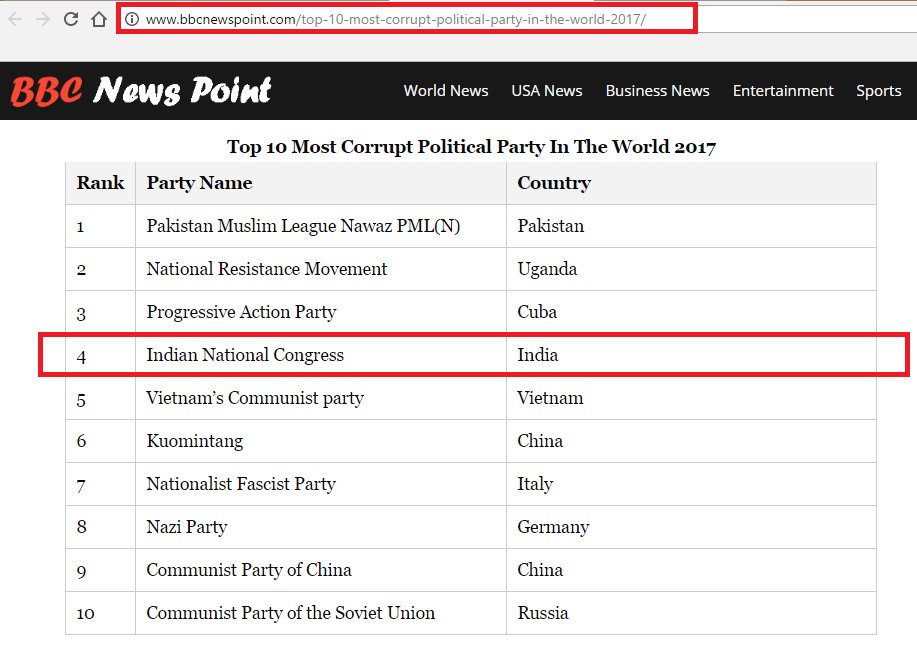Select China cell in Kuomintang row
The image size is (917, 656).
pos(691,441)
